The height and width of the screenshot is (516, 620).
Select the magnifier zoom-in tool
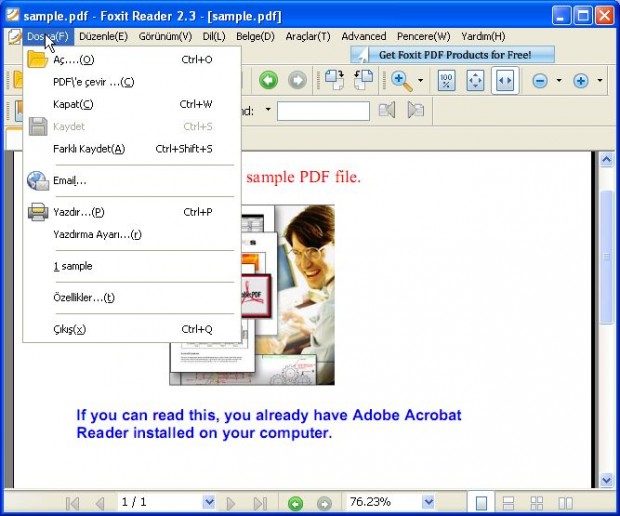(401, 81)
